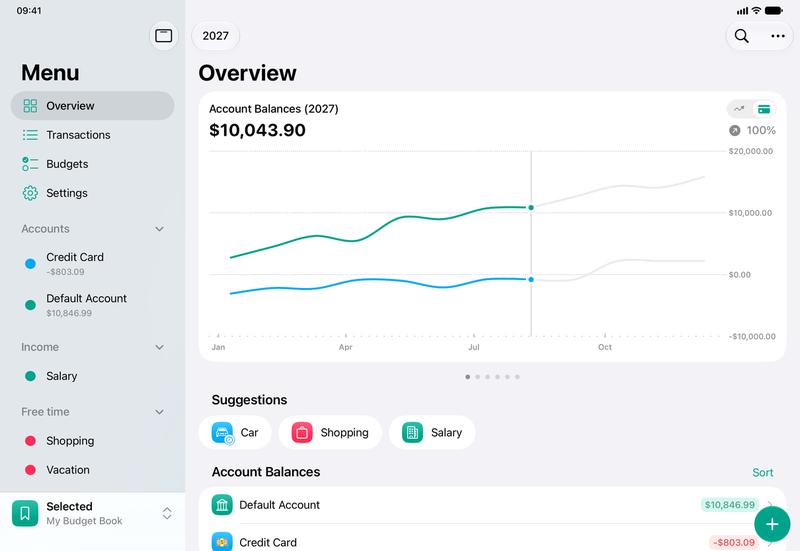Click the Overview grid icon in menu
Viewport: 800px width, 551px height.
coord(30,106)
